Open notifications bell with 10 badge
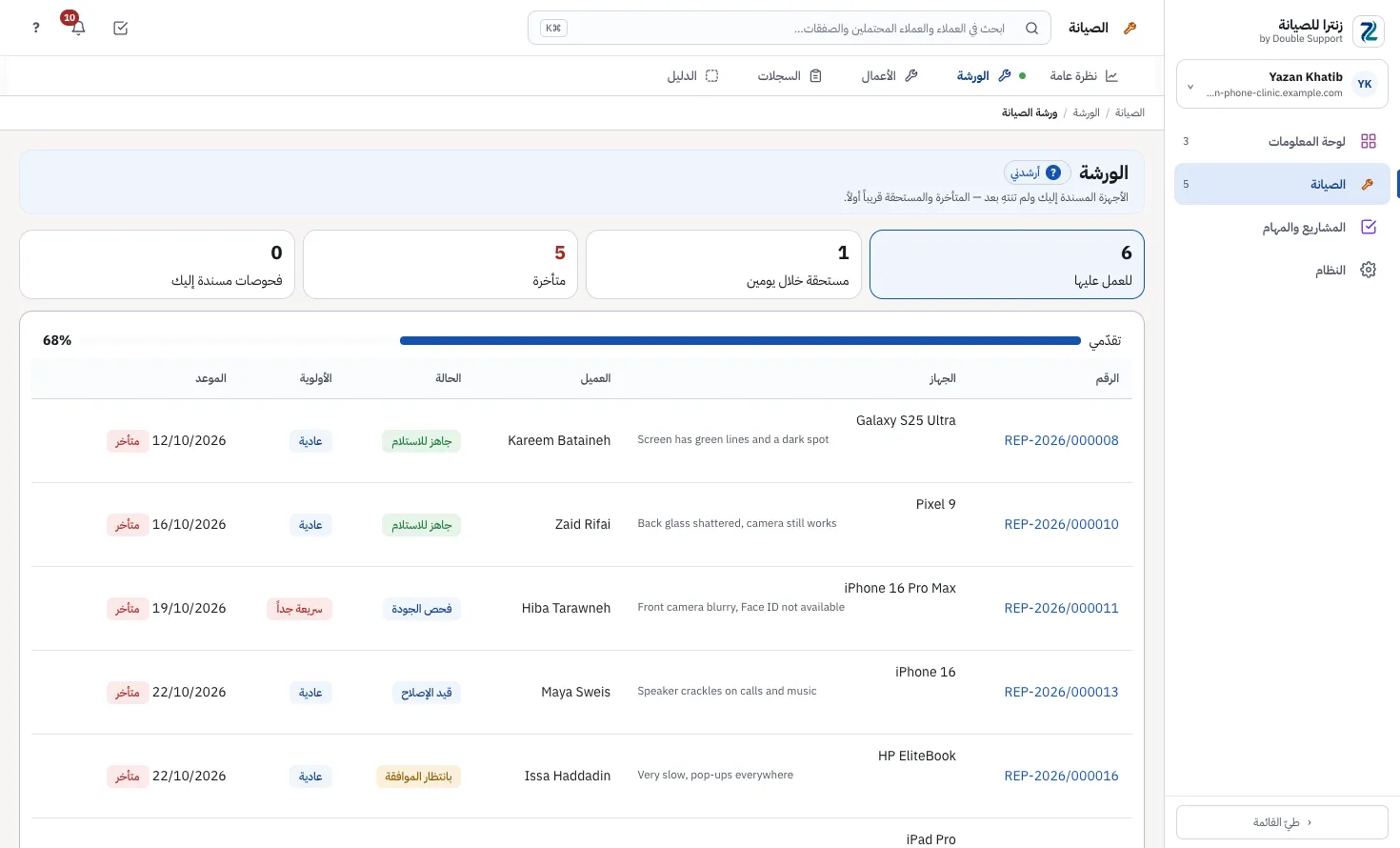This screenshot has height=848, width=1400. coord(77,27)
